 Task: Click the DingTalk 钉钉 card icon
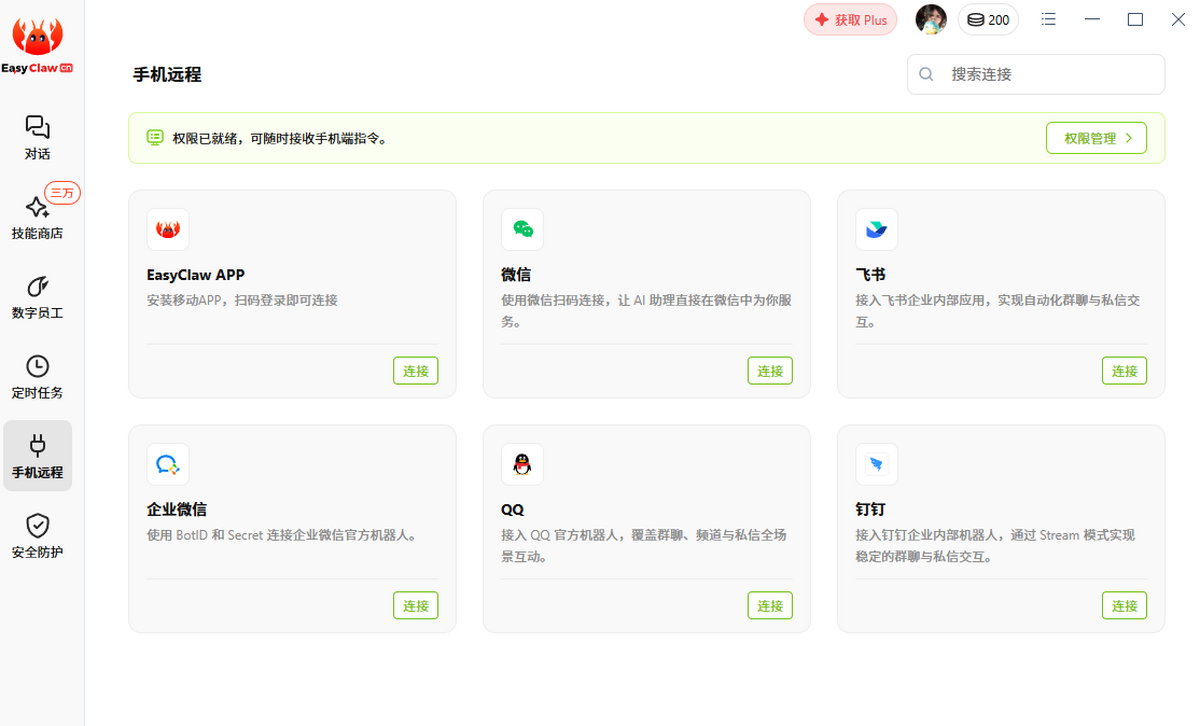pyautogui.click(x=876, y=464)
